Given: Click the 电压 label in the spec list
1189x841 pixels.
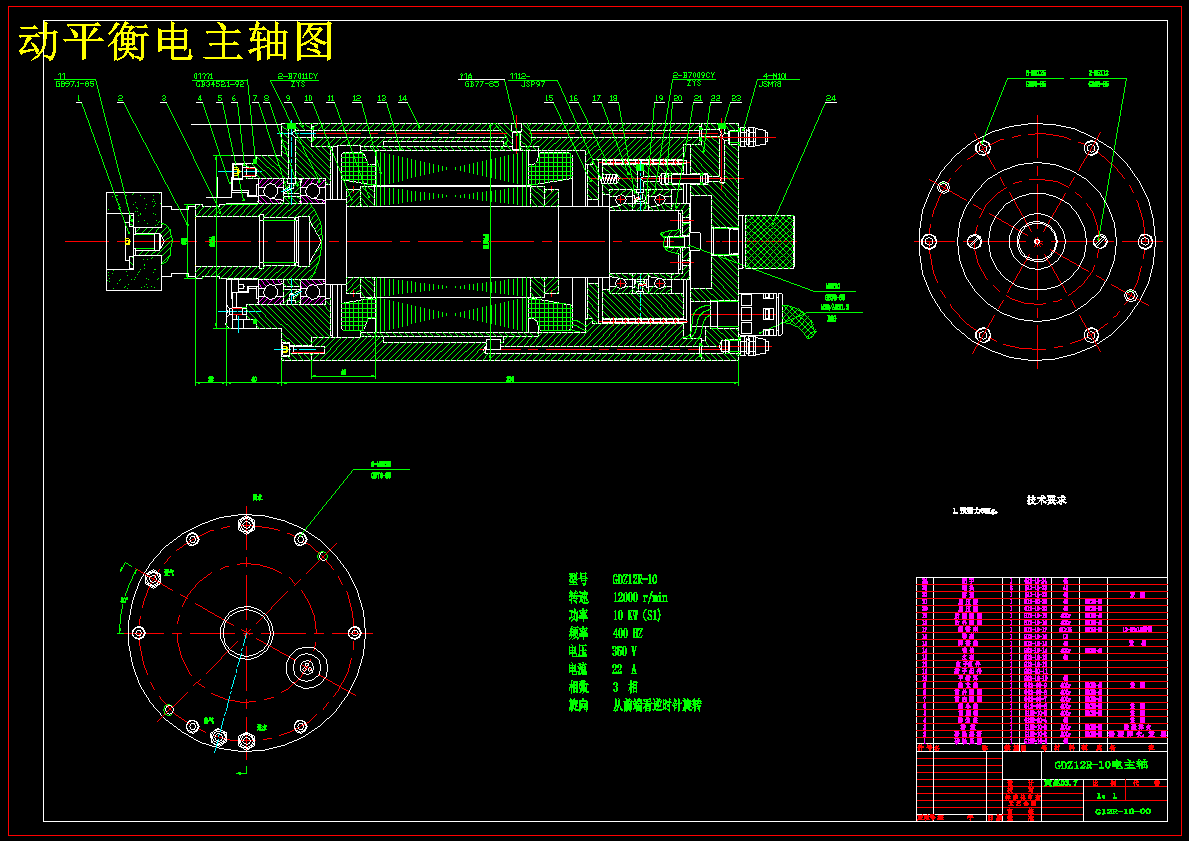Looking at the screenshot, I should (579, 651).
